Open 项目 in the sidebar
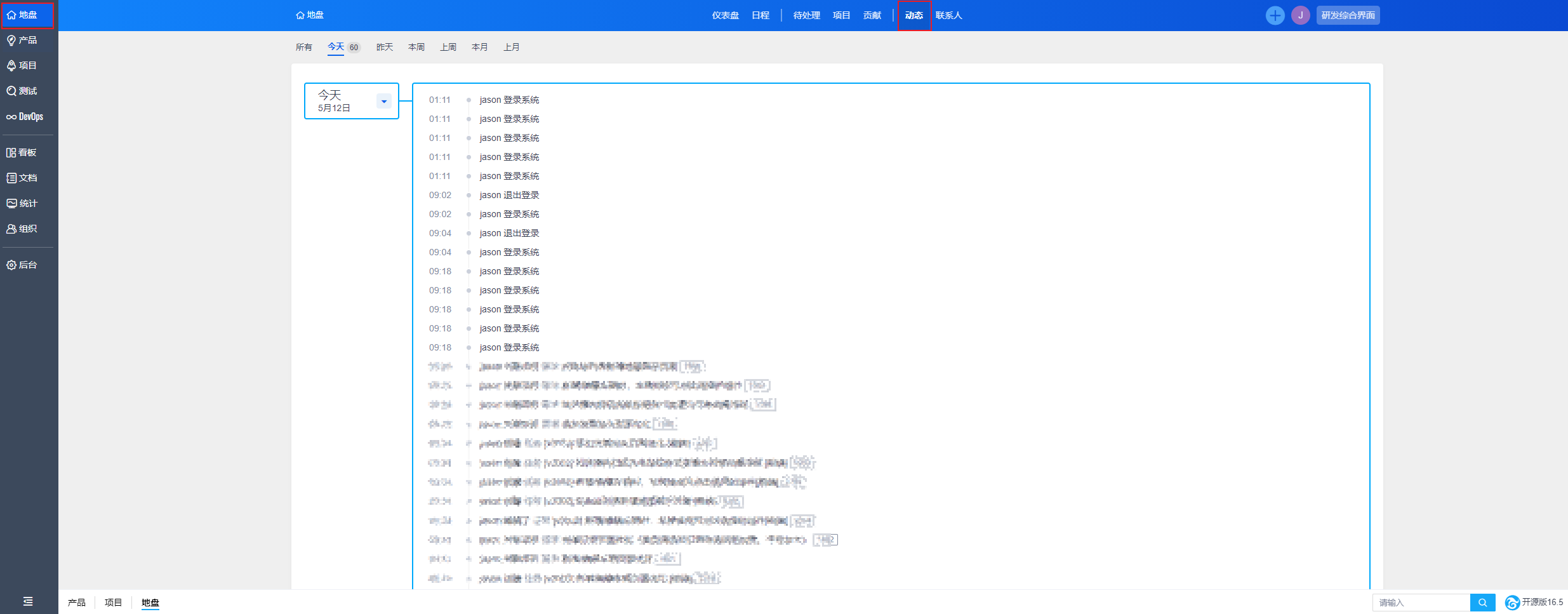The width and height of the screenshot is (1568, 614). (22, 65)
